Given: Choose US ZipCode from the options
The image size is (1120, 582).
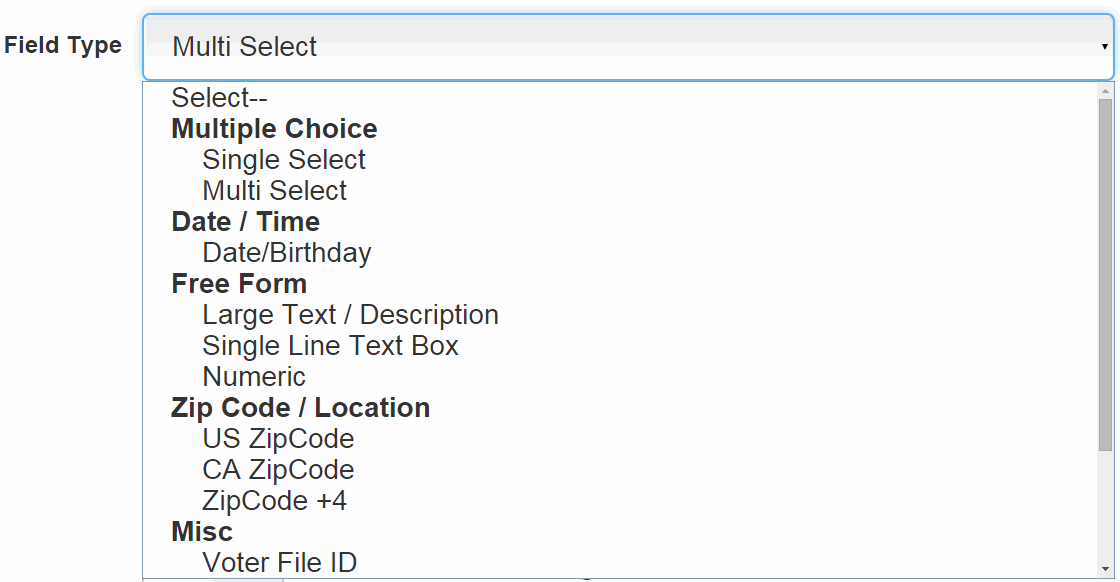Looking at the screenshot, I should point(277,438).
